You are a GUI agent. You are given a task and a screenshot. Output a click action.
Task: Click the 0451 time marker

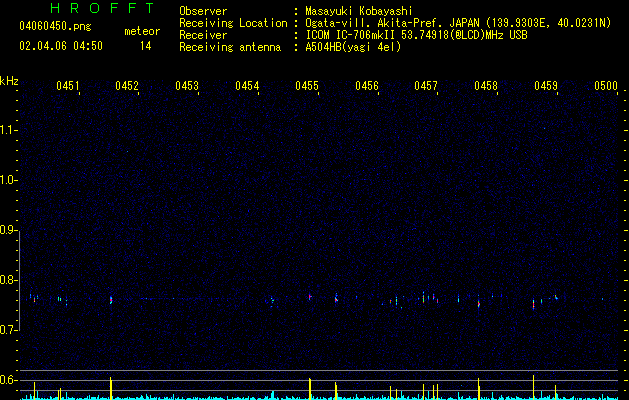[67, 86]
